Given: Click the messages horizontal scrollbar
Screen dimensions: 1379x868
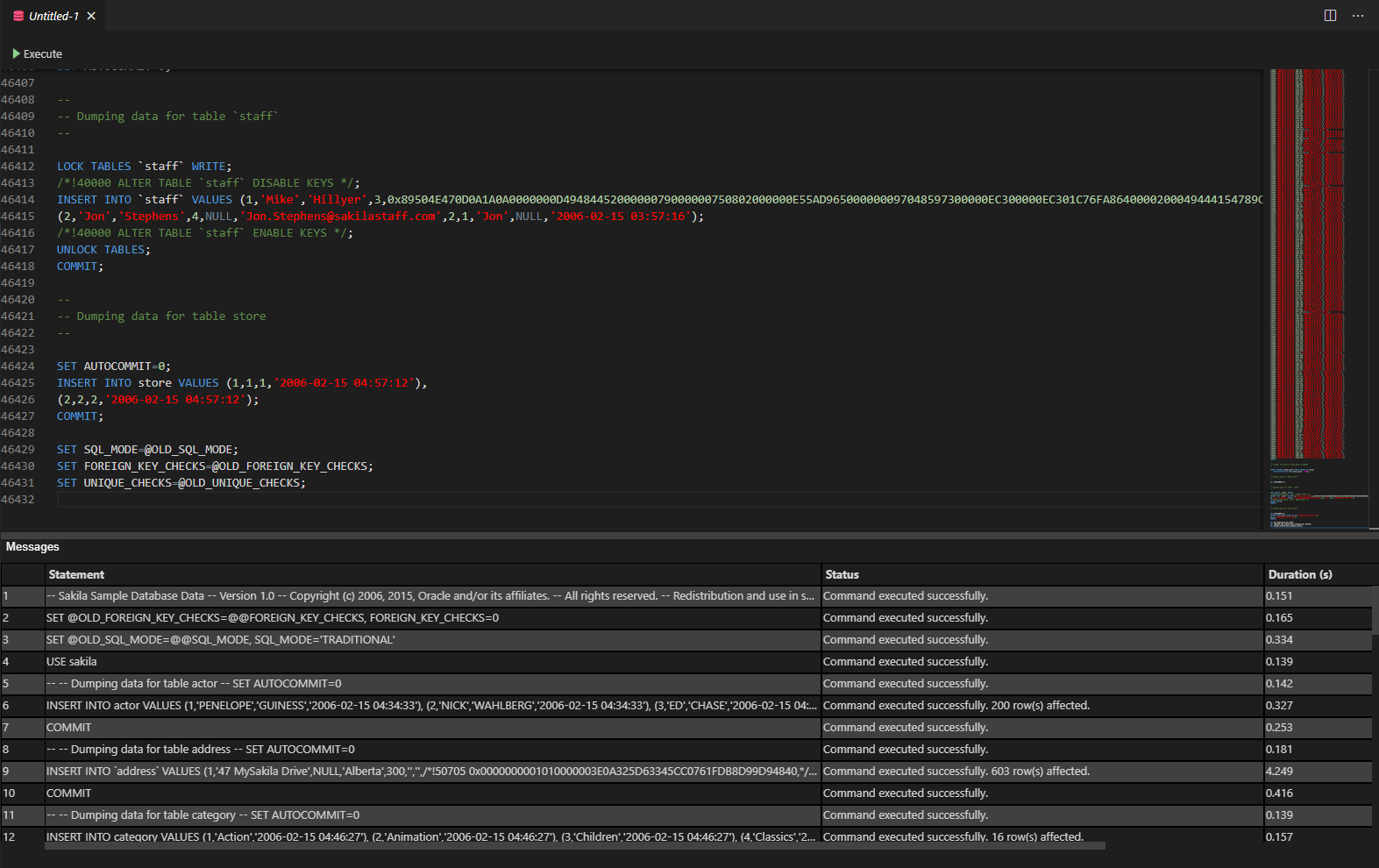Looking at the screenshot, I should (574, 846).
